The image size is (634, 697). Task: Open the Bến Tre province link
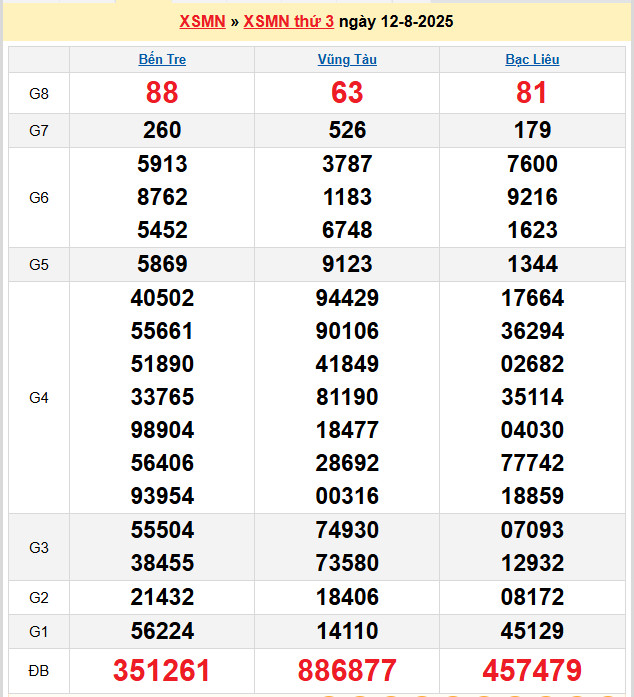point(162,59)
